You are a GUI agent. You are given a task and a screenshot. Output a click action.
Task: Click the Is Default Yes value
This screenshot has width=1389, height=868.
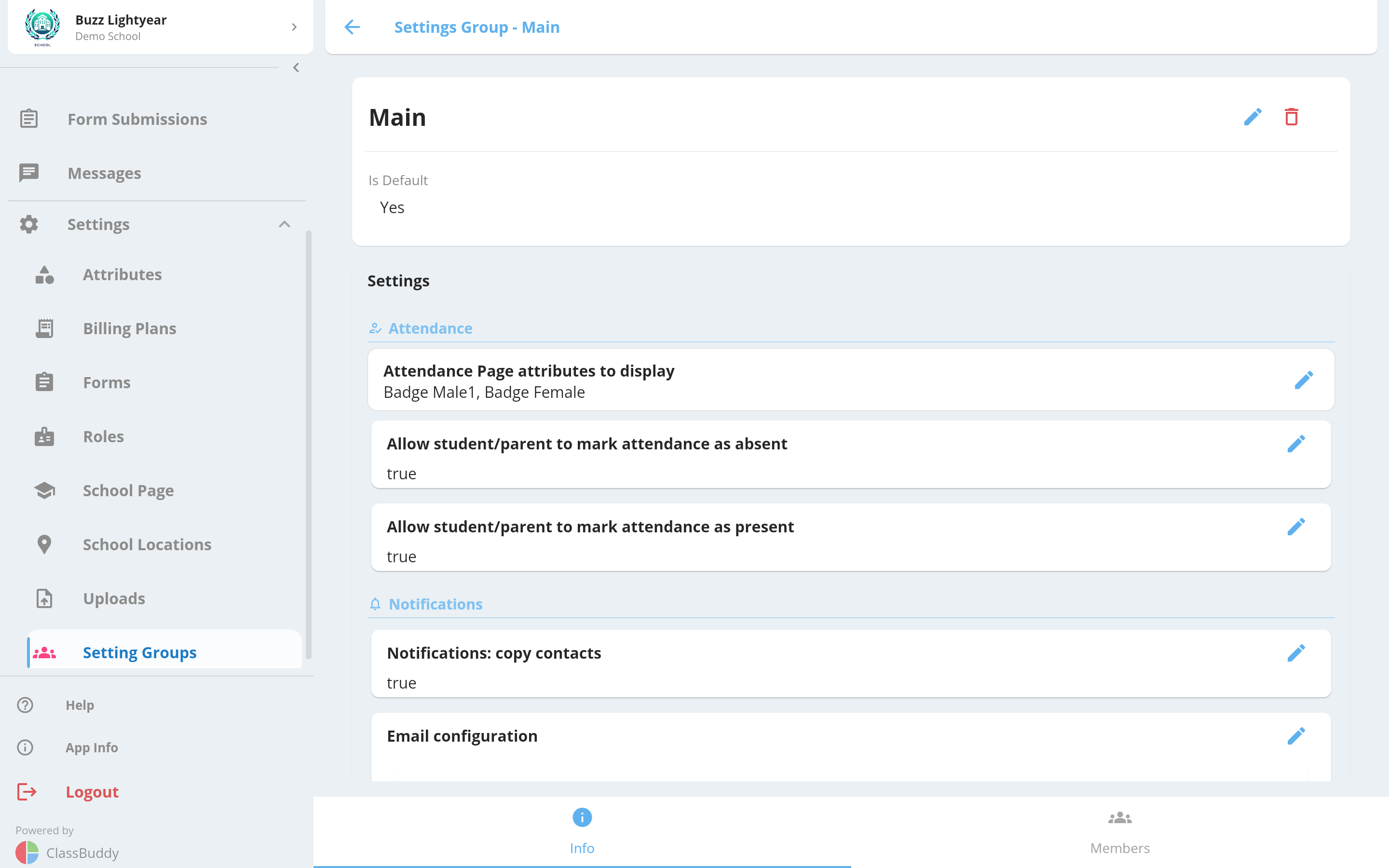click(x=392, y=207)
